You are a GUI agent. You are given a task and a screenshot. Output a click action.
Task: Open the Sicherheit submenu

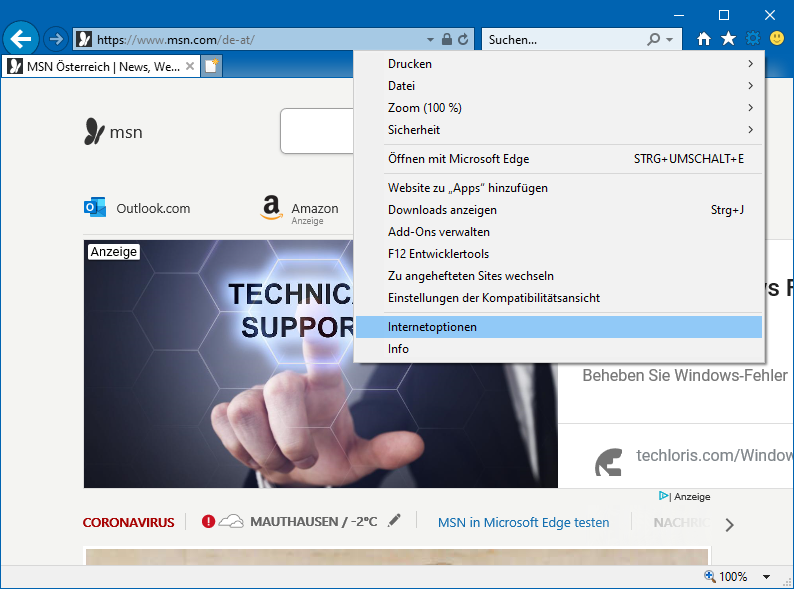559,130
